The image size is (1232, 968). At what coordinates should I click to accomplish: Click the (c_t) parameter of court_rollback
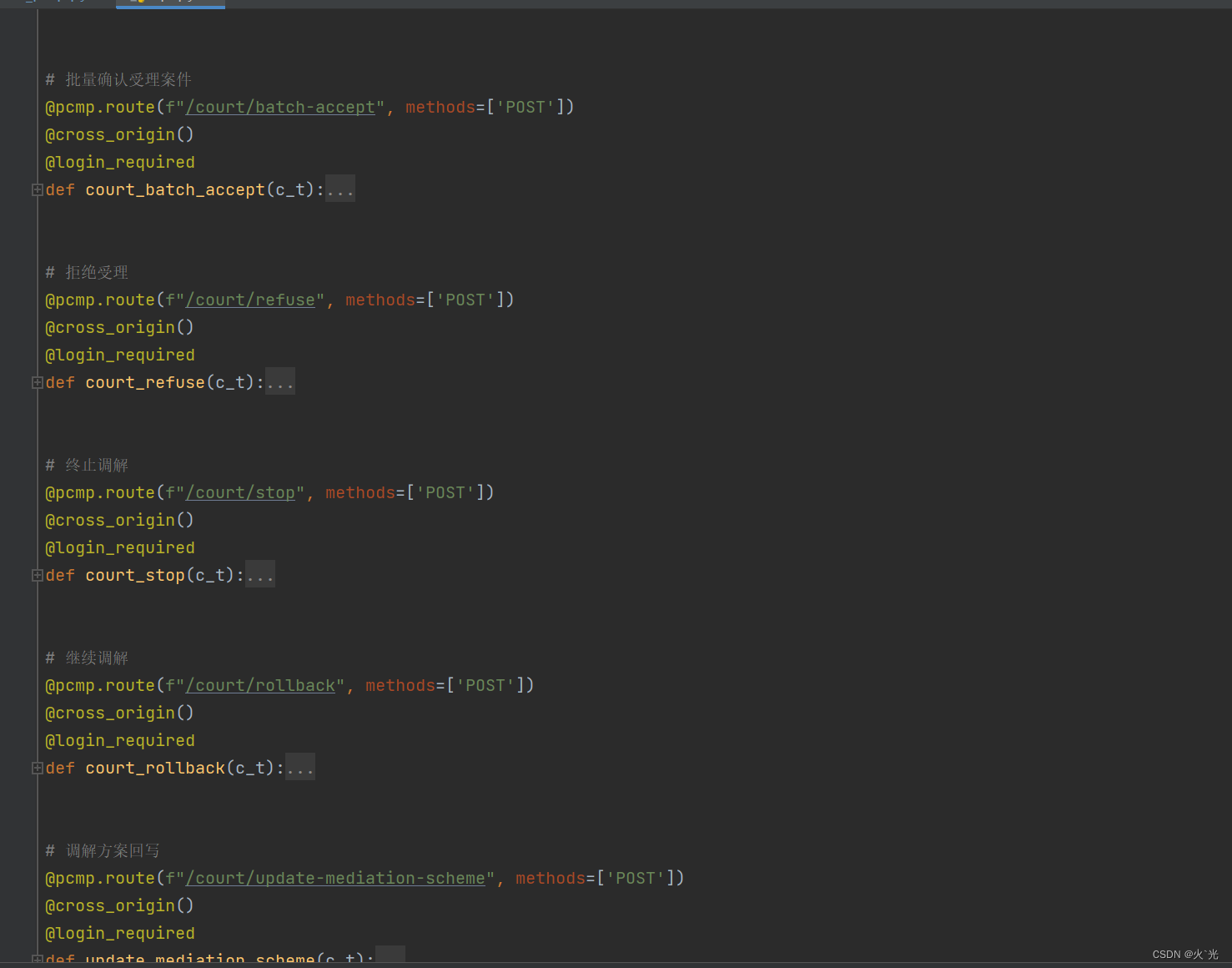[x=250, y=768]
